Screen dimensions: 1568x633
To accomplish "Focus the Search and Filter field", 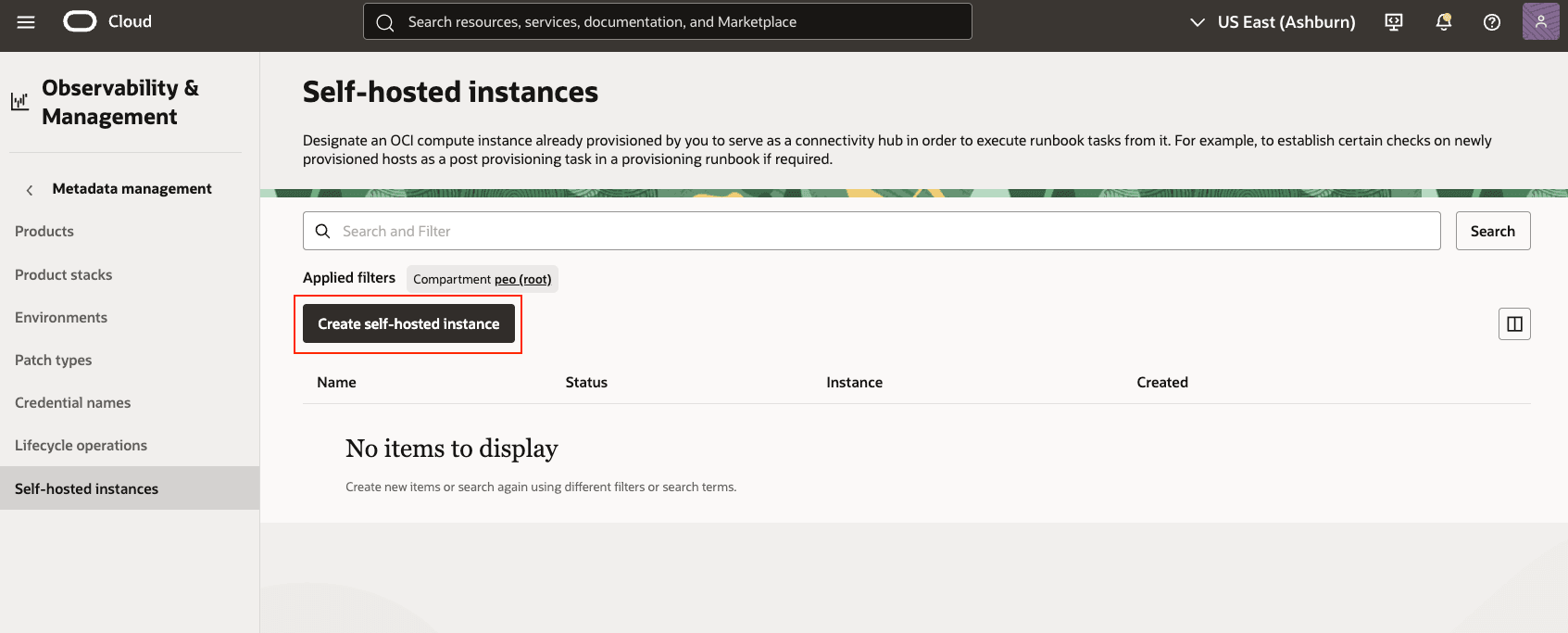I will [872, 231].
